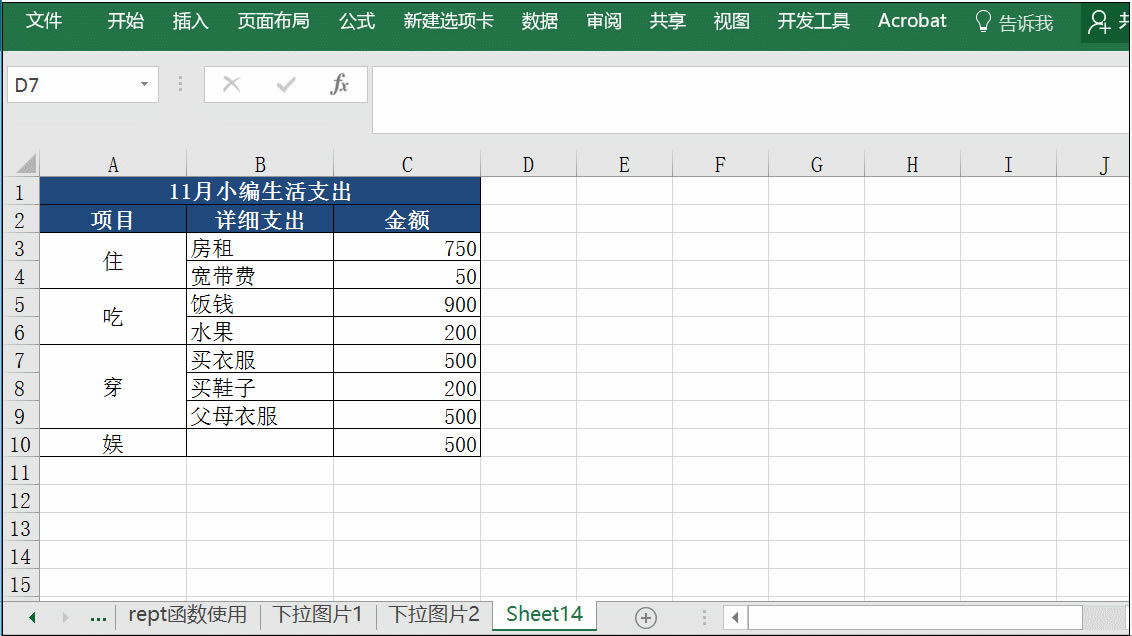The width and height of the screenshot is (1132, 636).
Task: Select column C by clicking its header
Action: [406, 163]
